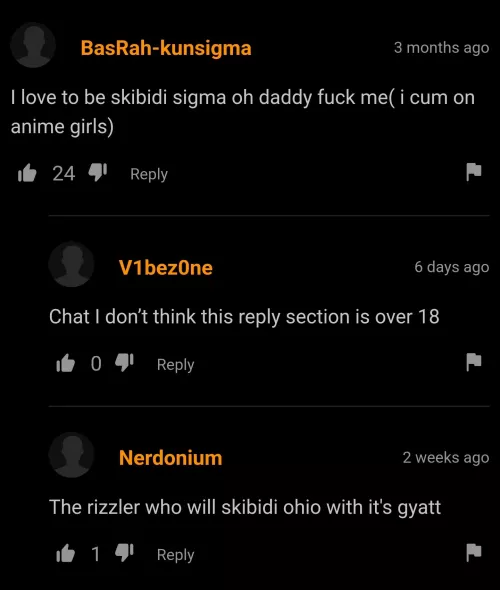Report V1bez0ne's reply using the flag icon

point(474,362)
